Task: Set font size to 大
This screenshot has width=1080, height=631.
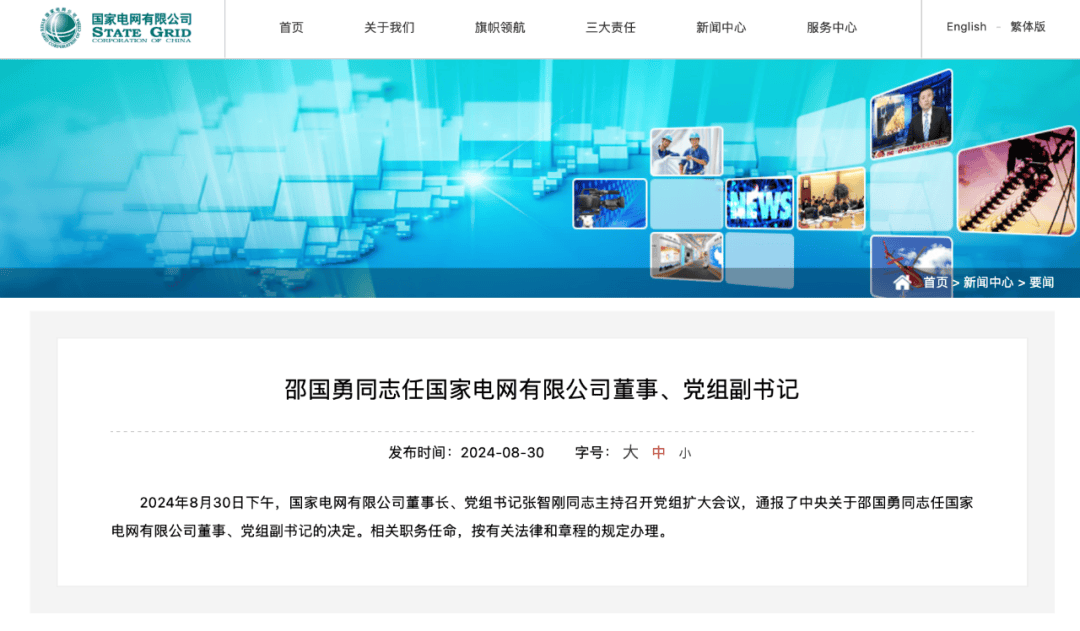Action: point(630,453)
